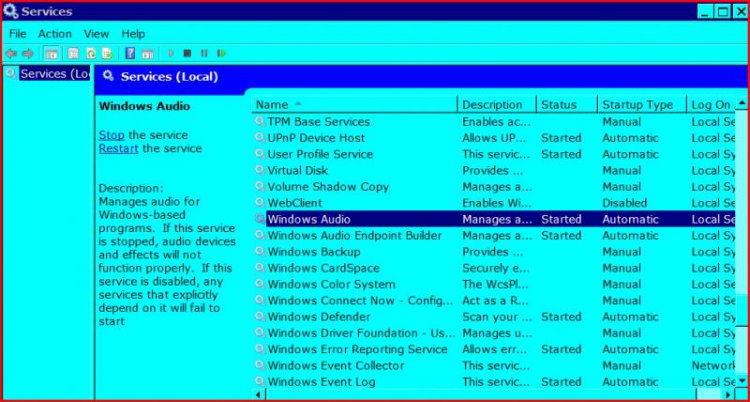This screenshot has height=402, width=750.
Task: Sort by the Startup Type column header
Action: (x=642, y=105)
